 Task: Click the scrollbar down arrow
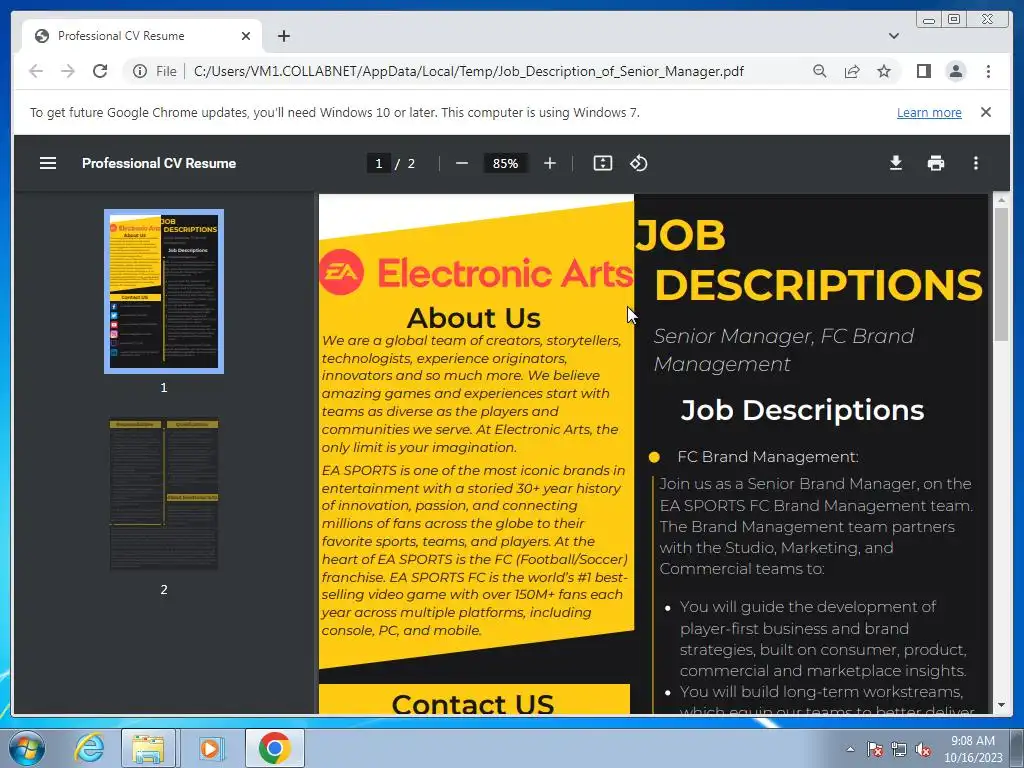1000,705
